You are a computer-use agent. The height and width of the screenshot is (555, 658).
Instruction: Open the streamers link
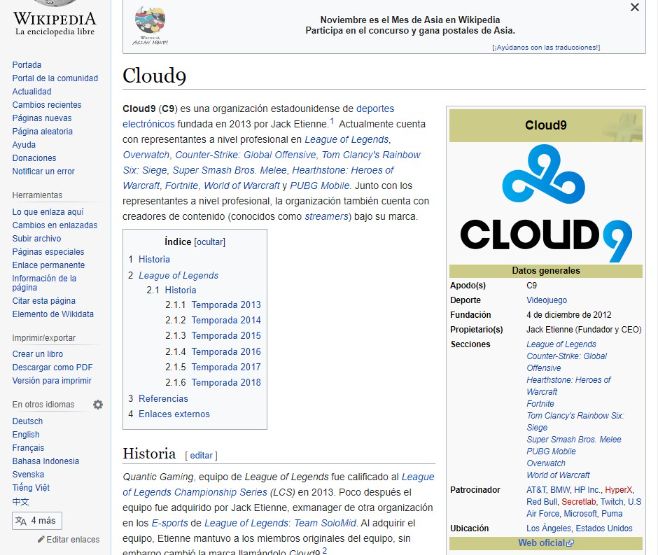pos(326,216)
